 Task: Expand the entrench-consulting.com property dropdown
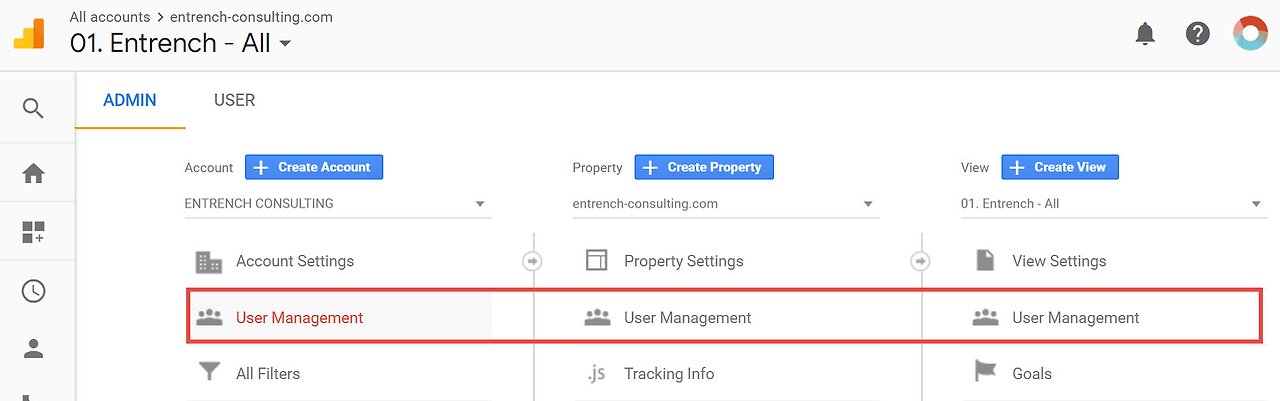[726, 204]
